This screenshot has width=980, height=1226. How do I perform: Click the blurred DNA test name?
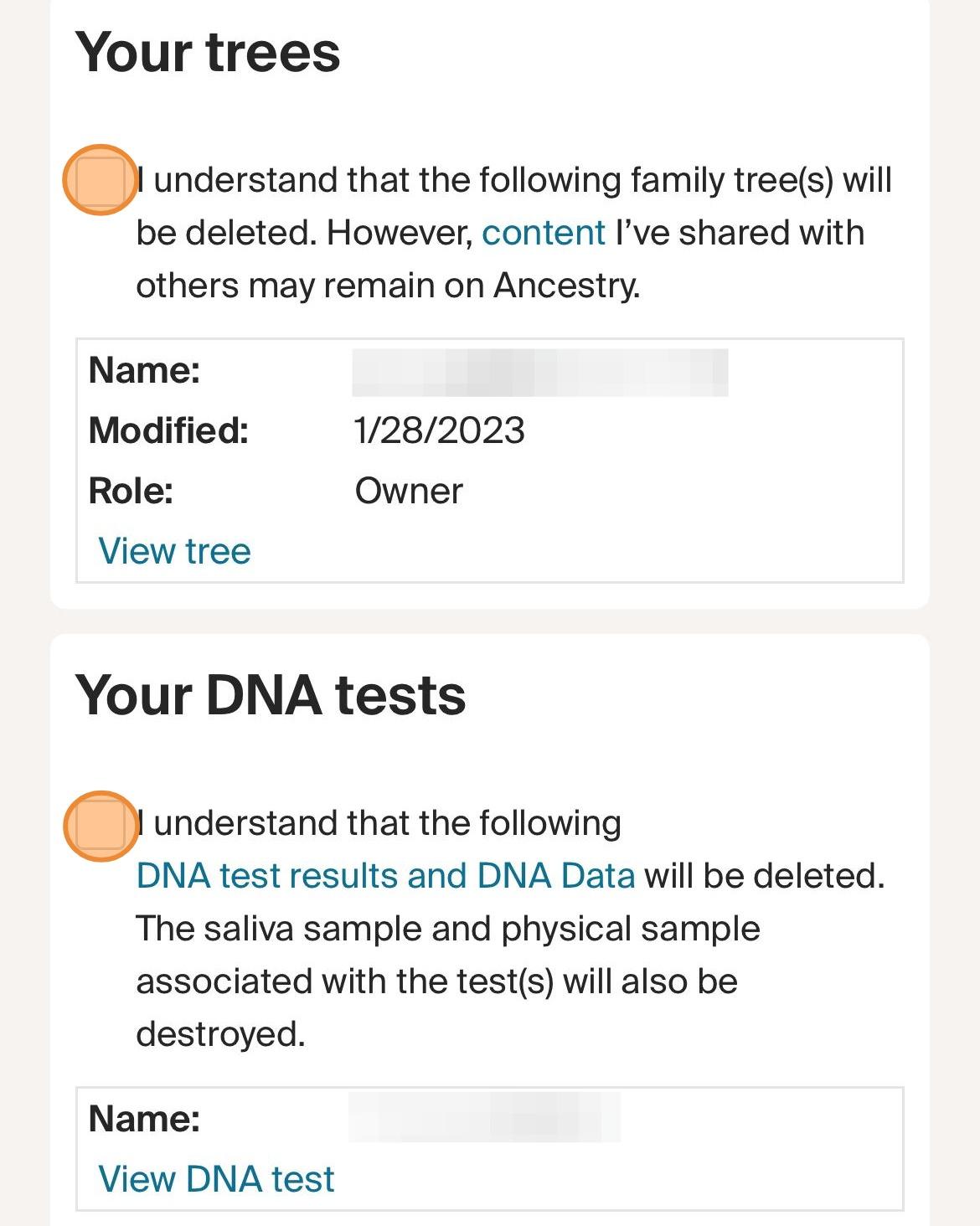click(484, 1117)
